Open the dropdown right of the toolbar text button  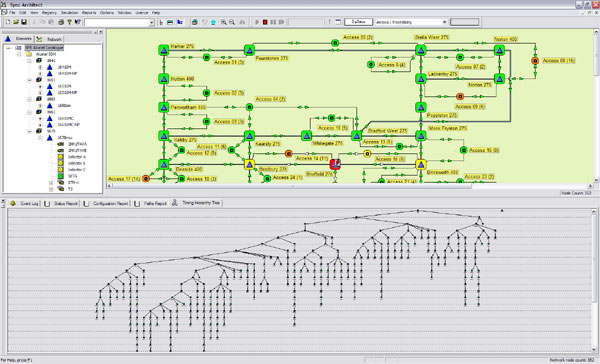click(444, 22)
